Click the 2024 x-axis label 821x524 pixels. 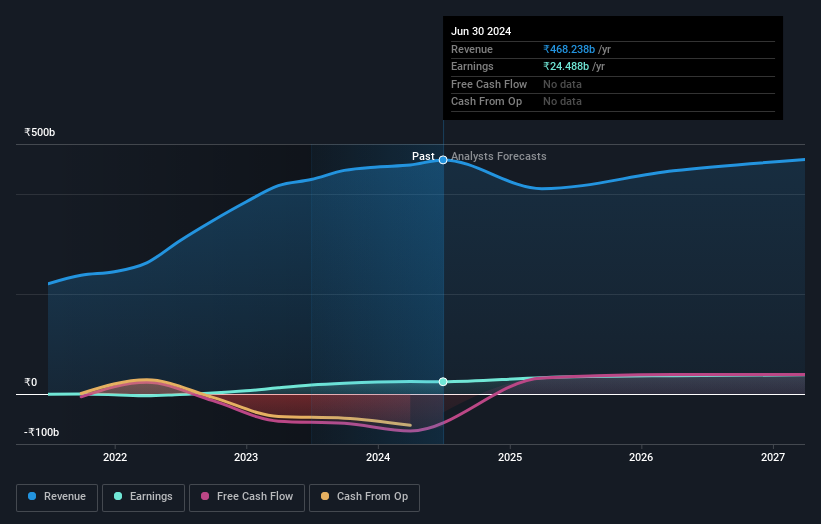(378, 457)
